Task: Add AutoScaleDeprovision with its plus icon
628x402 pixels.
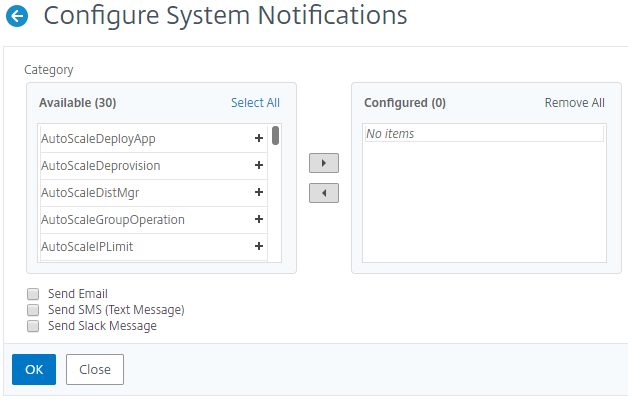Action: click(259, 165)
